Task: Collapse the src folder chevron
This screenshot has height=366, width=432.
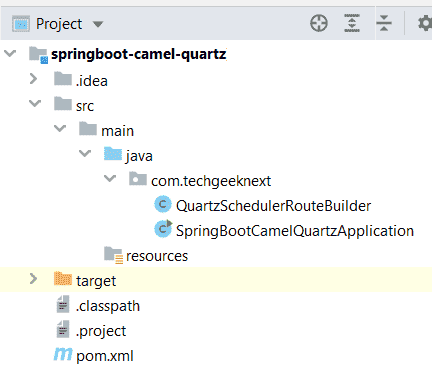Action: (x=35, y=103)
